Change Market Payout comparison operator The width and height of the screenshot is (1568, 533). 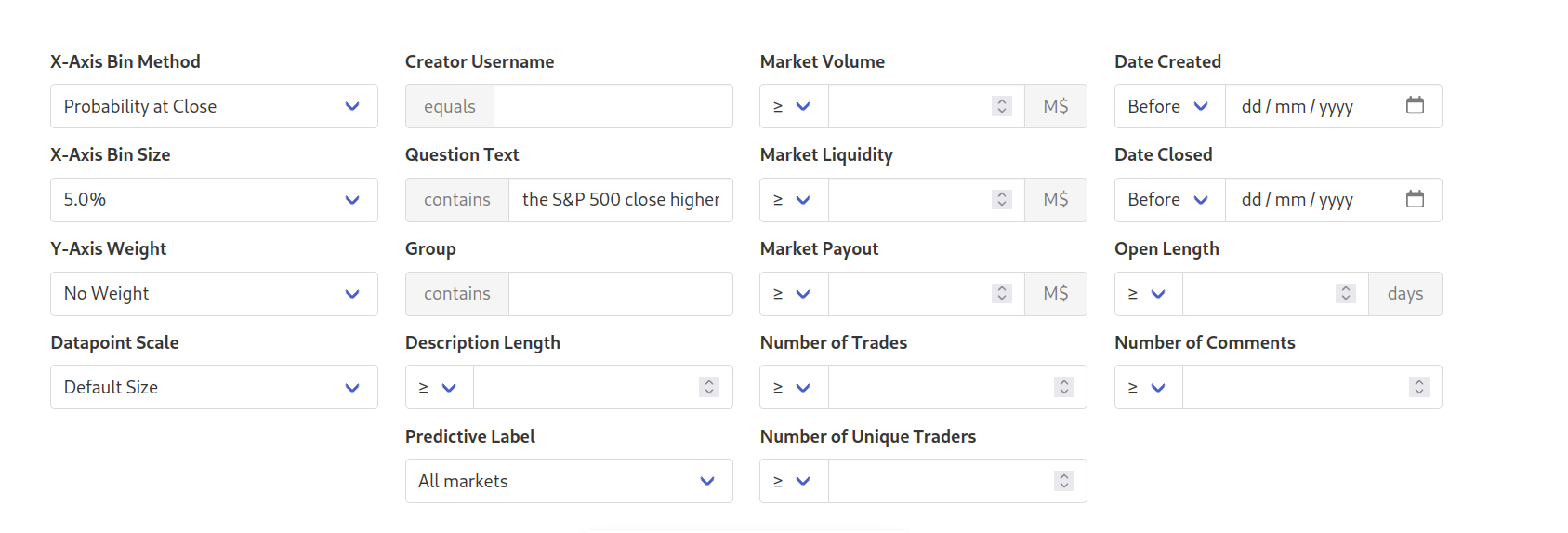tap(794, 294)
